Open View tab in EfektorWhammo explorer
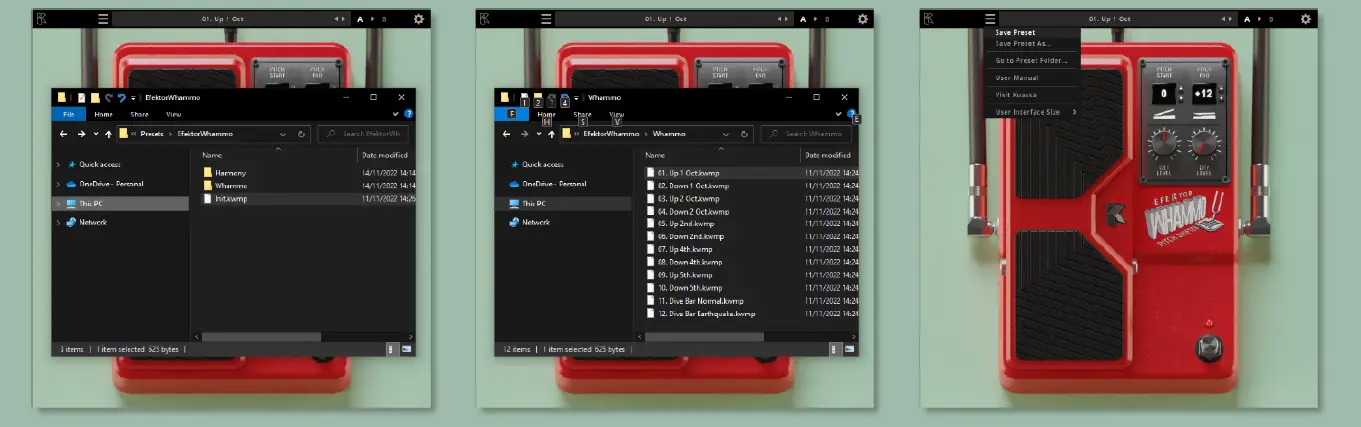Viewport: 1361px width, 427px height. 173,114
